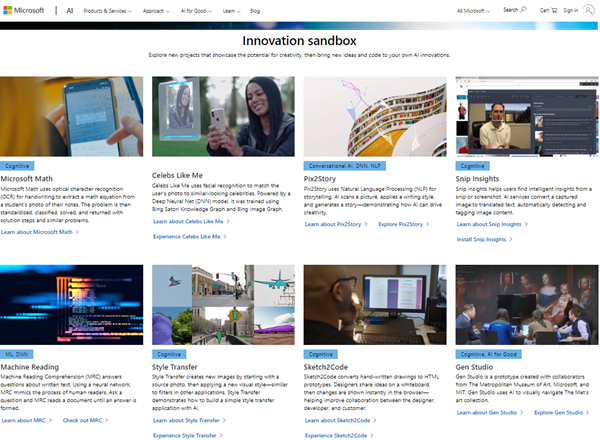Open the Blog menu item
Viewport: 600px width, 440px height.
pos(255,11)
